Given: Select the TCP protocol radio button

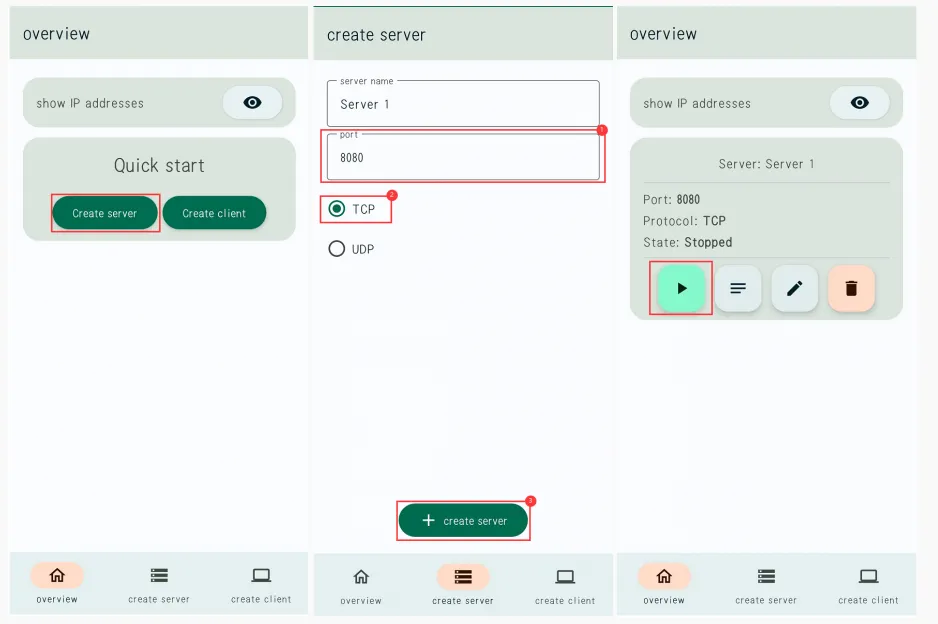Looking at the screenshot, I should click(x=337, y=209).
